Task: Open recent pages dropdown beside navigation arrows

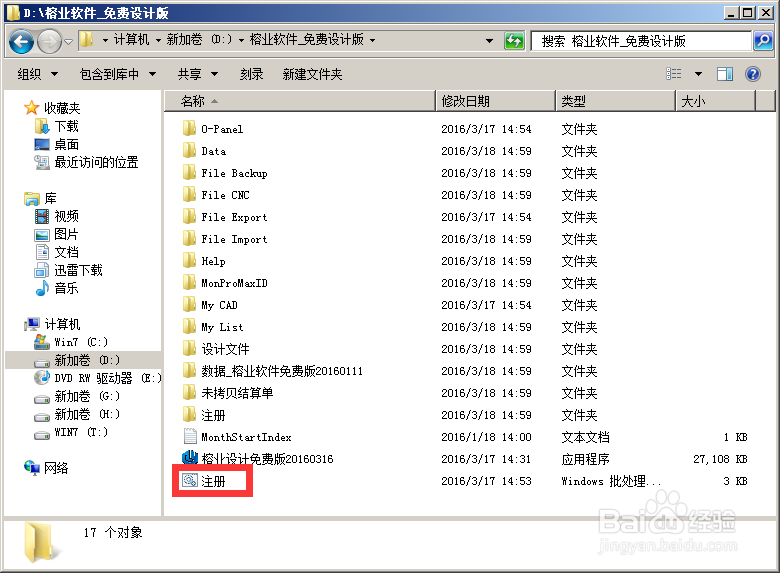Action: point(69,42)
